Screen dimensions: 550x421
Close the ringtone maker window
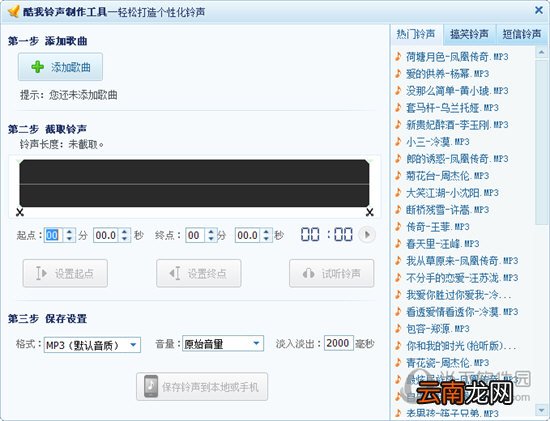click(x=539, y=10)
